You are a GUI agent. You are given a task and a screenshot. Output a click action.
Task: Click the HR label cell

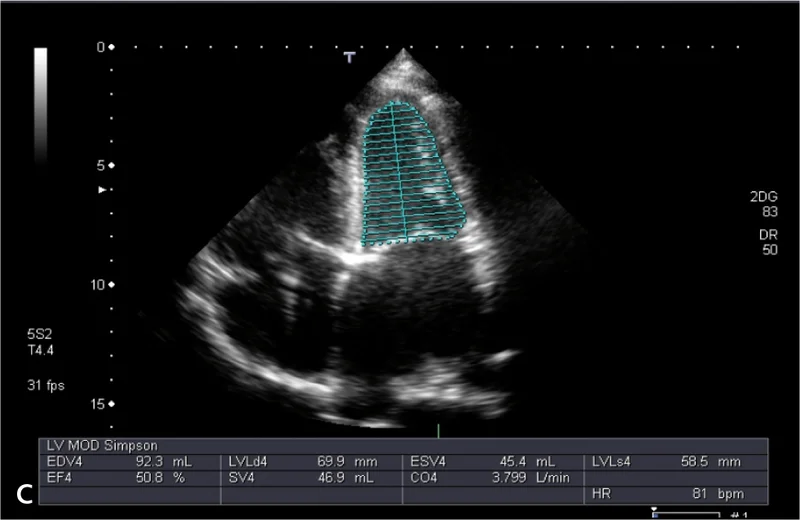tap(601, 494)
